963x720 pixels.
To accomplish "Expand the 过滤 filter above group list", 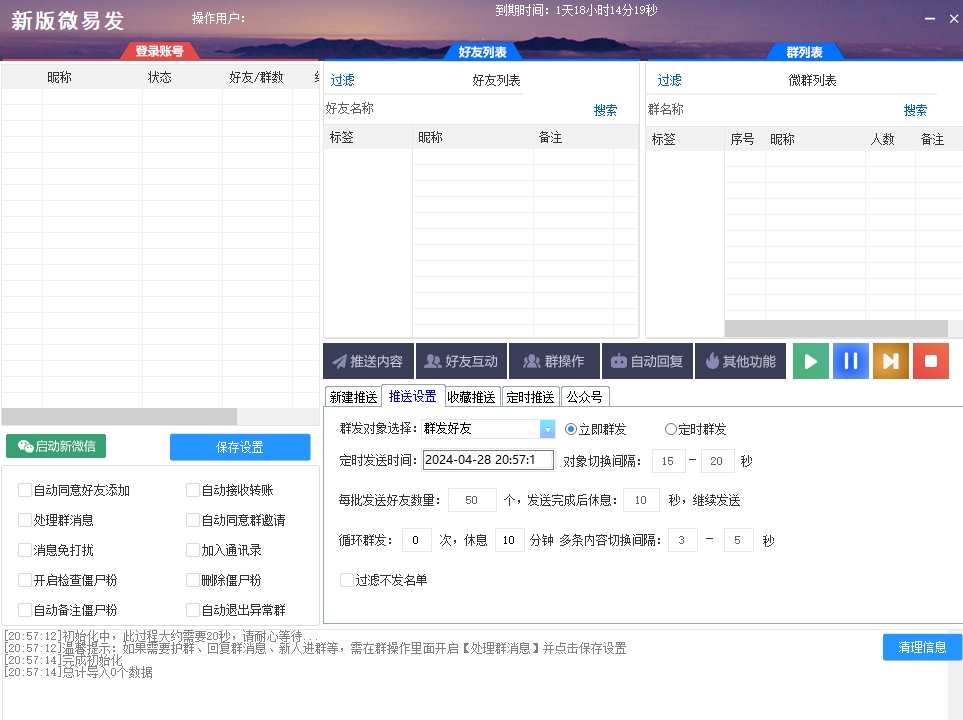I will 669,79.
